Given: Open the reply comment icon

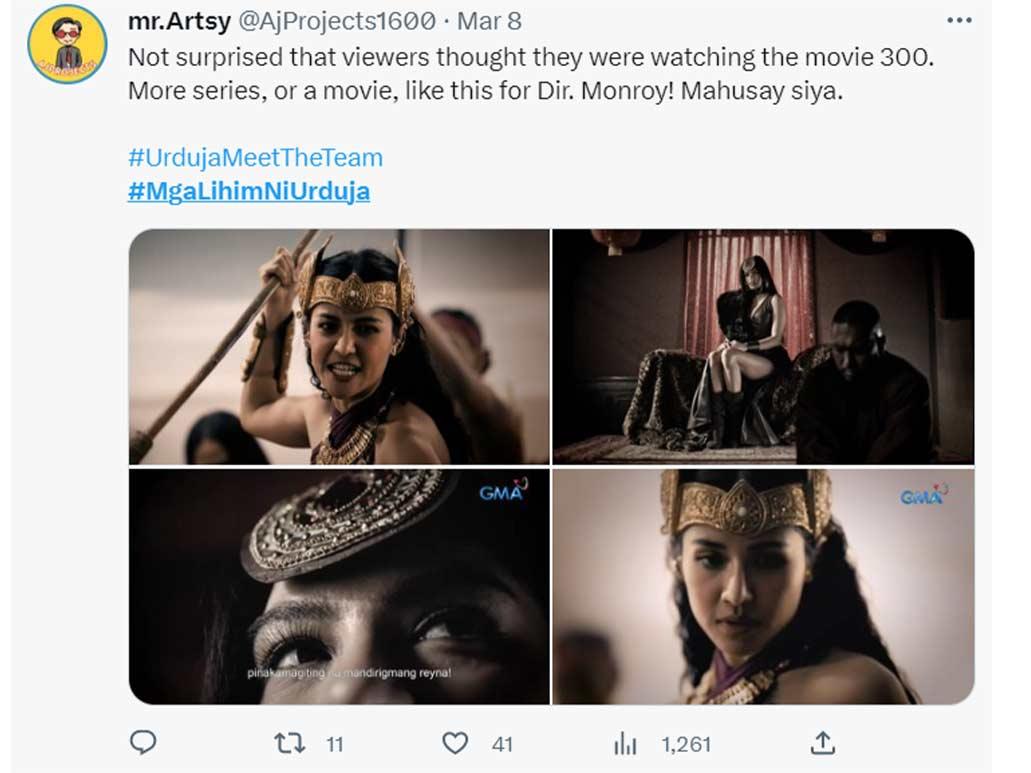Looking at the screenshot, I should tap(144, 742).
